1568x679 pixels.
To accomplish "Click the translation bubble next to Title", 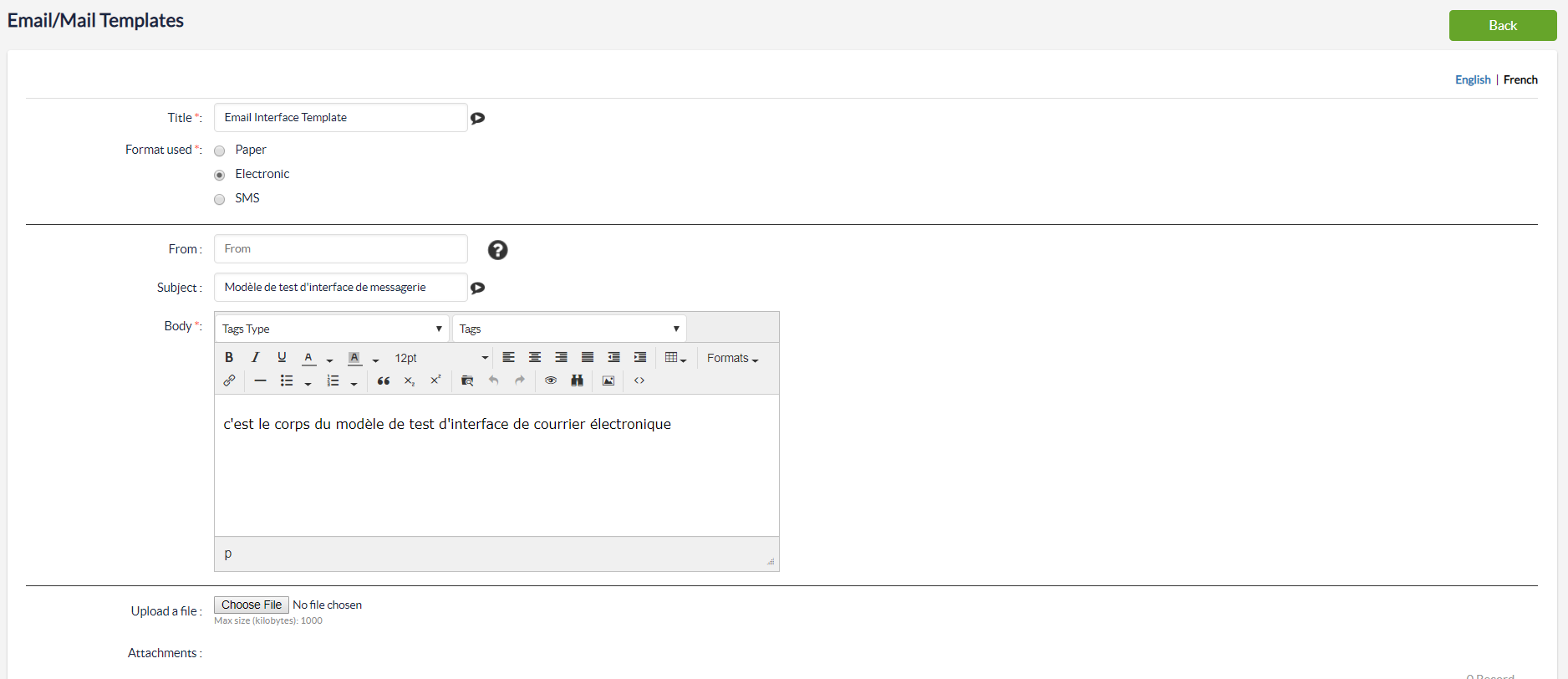I will (x=478, y=118).
